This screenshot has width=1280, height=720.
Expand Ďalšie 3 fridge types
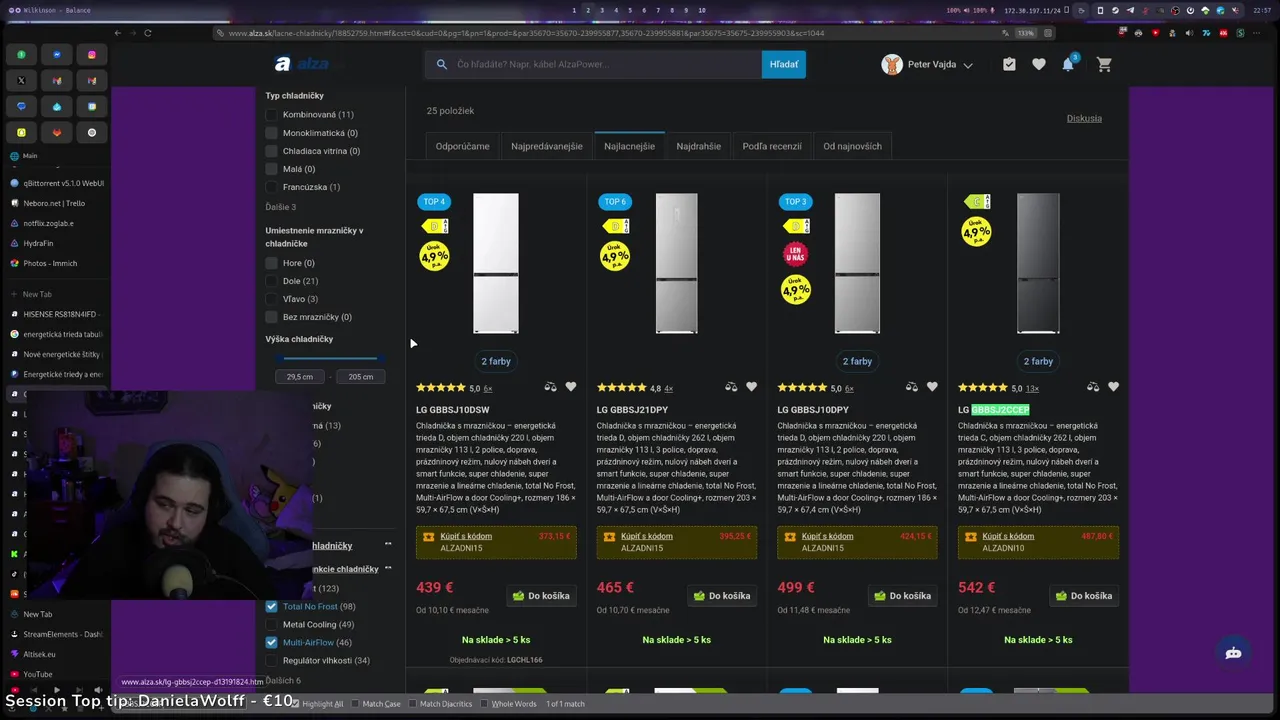(x=281, y=207)
